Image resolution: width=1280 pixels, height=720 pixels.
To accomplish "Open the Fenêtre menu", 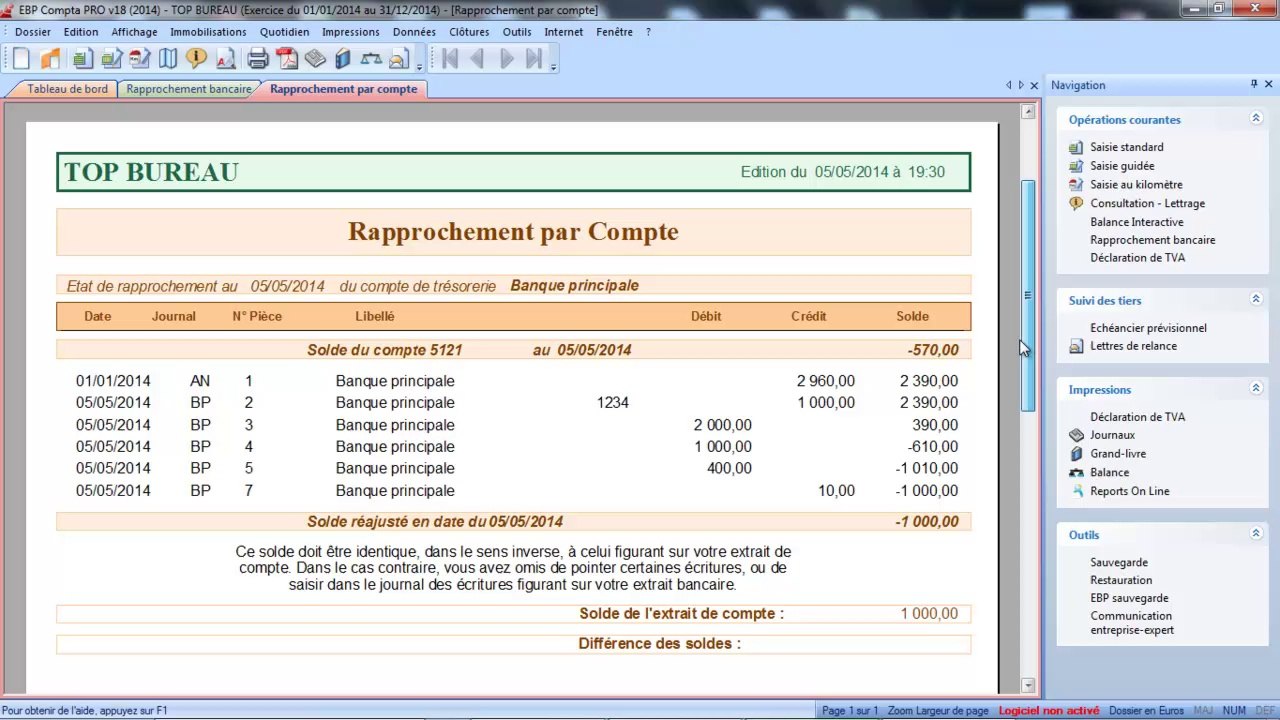I will click(x=614, y=32).
